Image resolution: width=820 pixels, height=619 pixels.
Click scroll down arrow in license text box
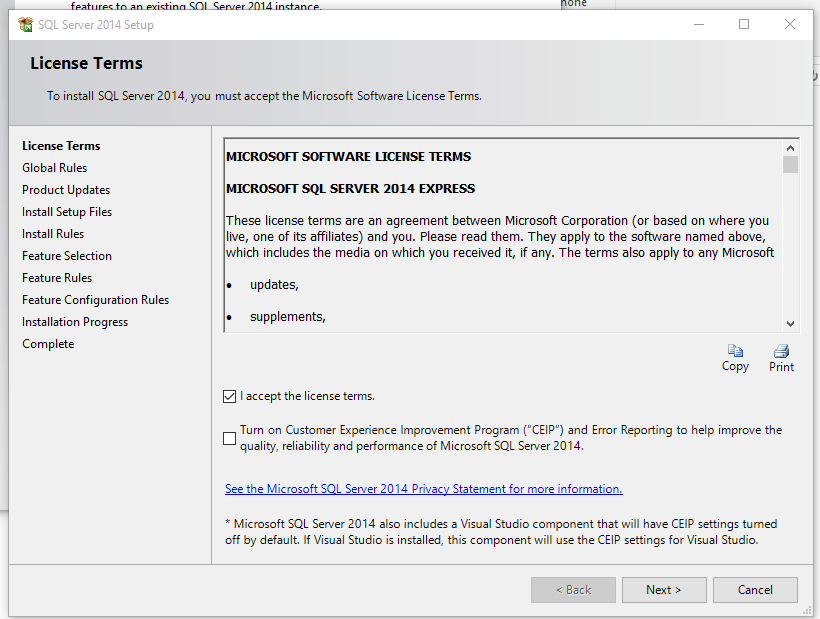(790, 324)
